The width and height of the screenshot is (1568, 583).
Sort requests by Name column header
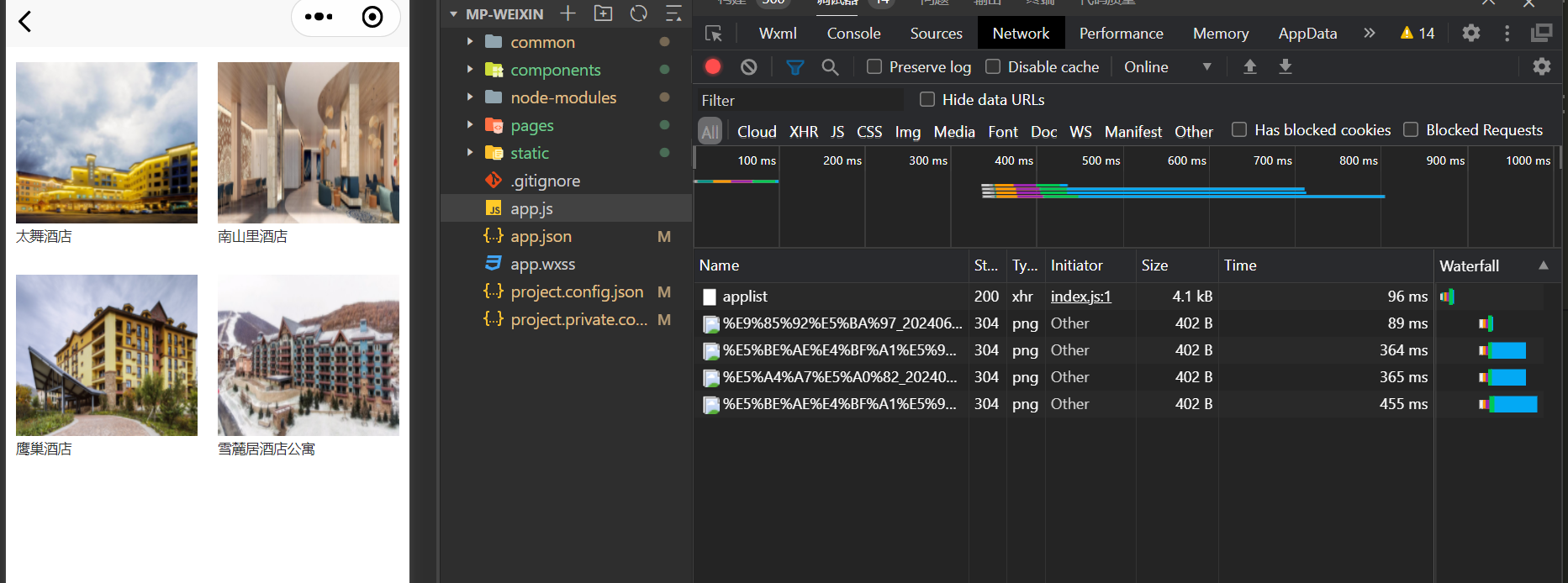click(x=831, y=265)
